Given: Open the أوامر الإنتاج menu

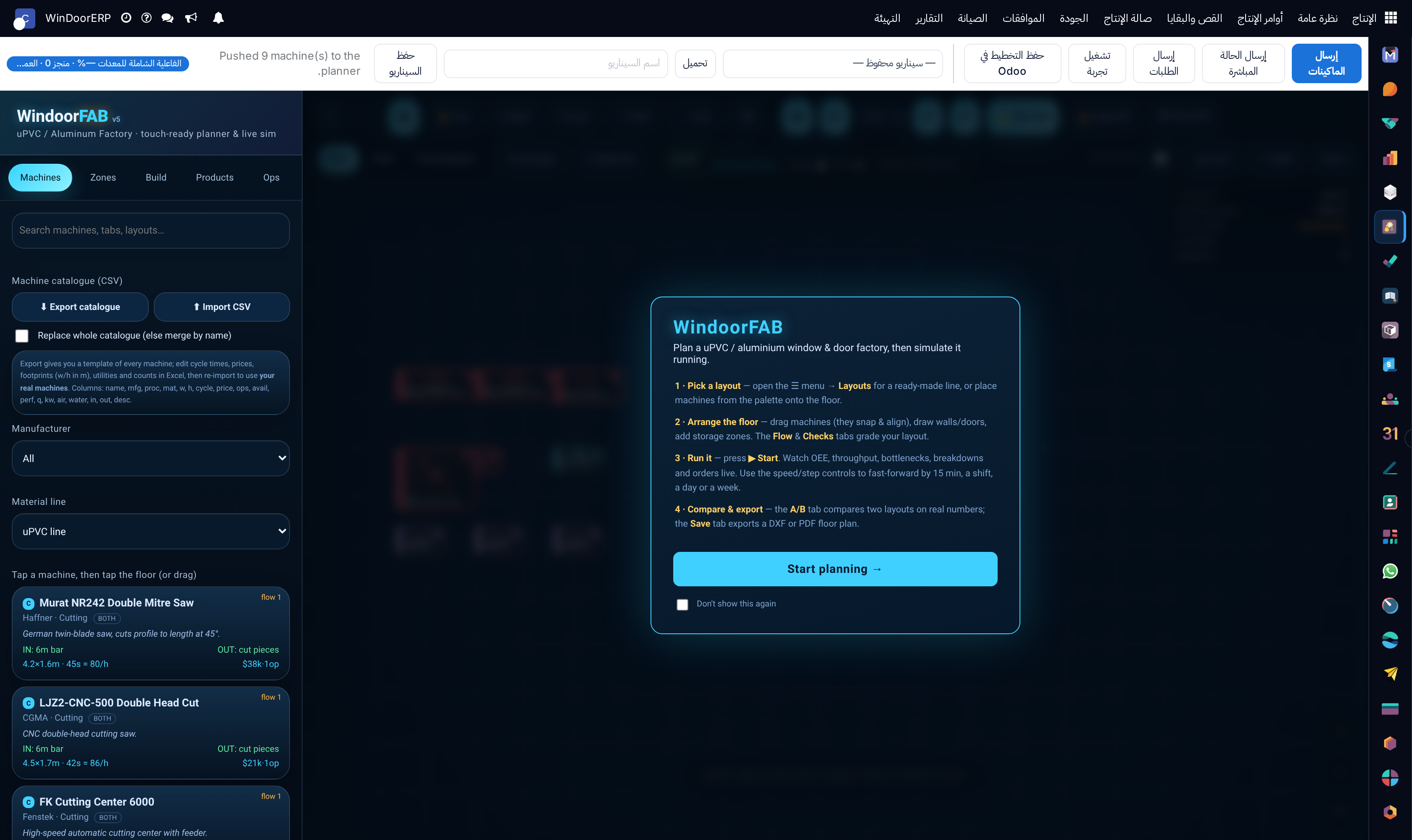Looking at the screenshot, I should click(1259, 18).
